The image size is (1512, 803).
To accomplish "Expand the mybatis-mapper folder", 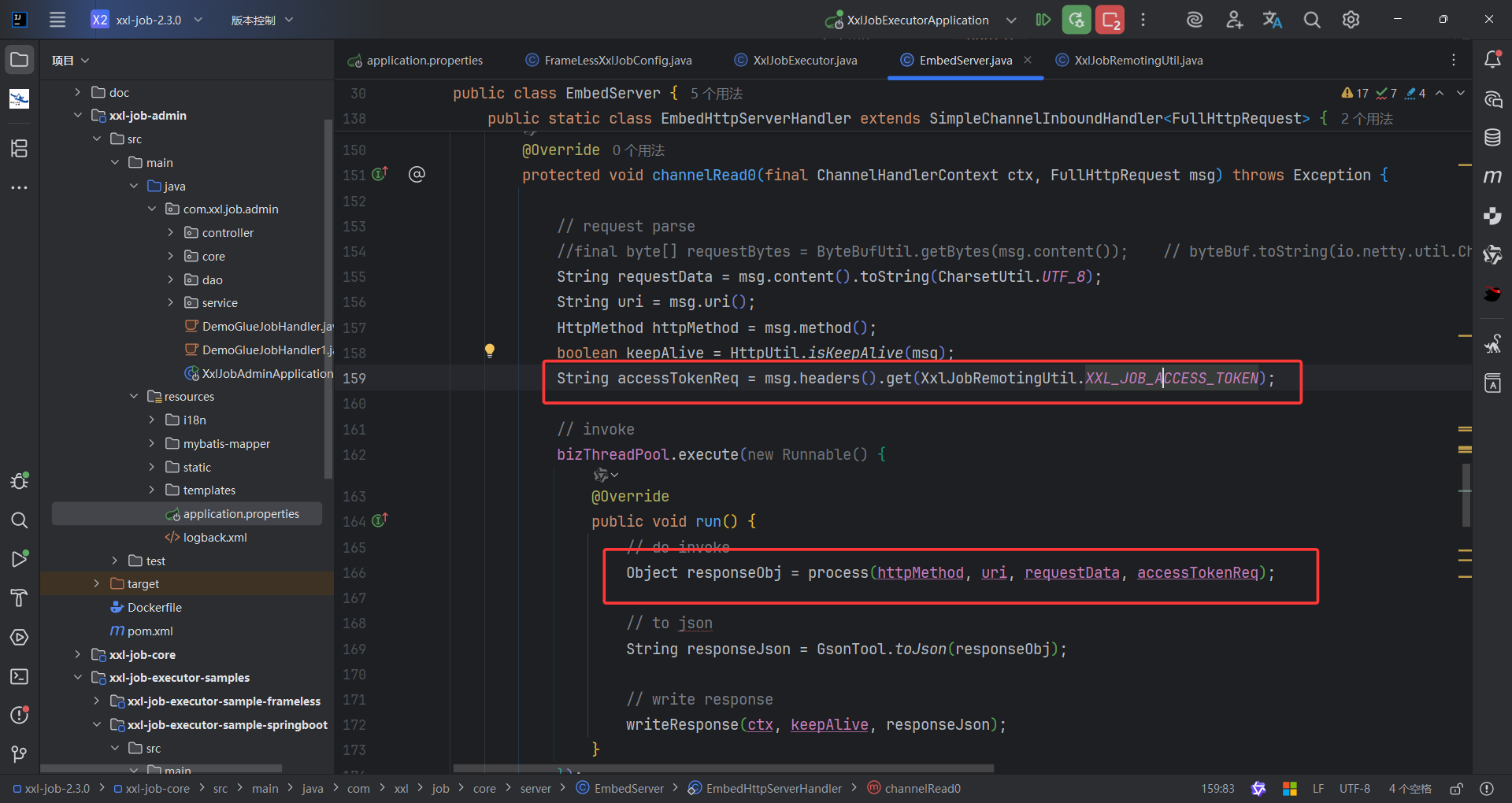I will coord(152,444).
